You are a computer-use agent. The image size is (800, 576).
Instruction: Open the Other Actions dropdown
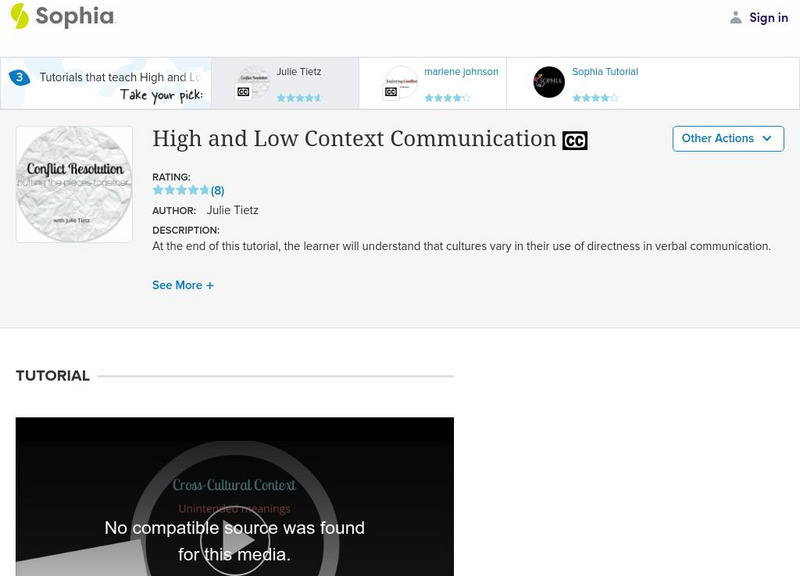click(x=728, y=139)
